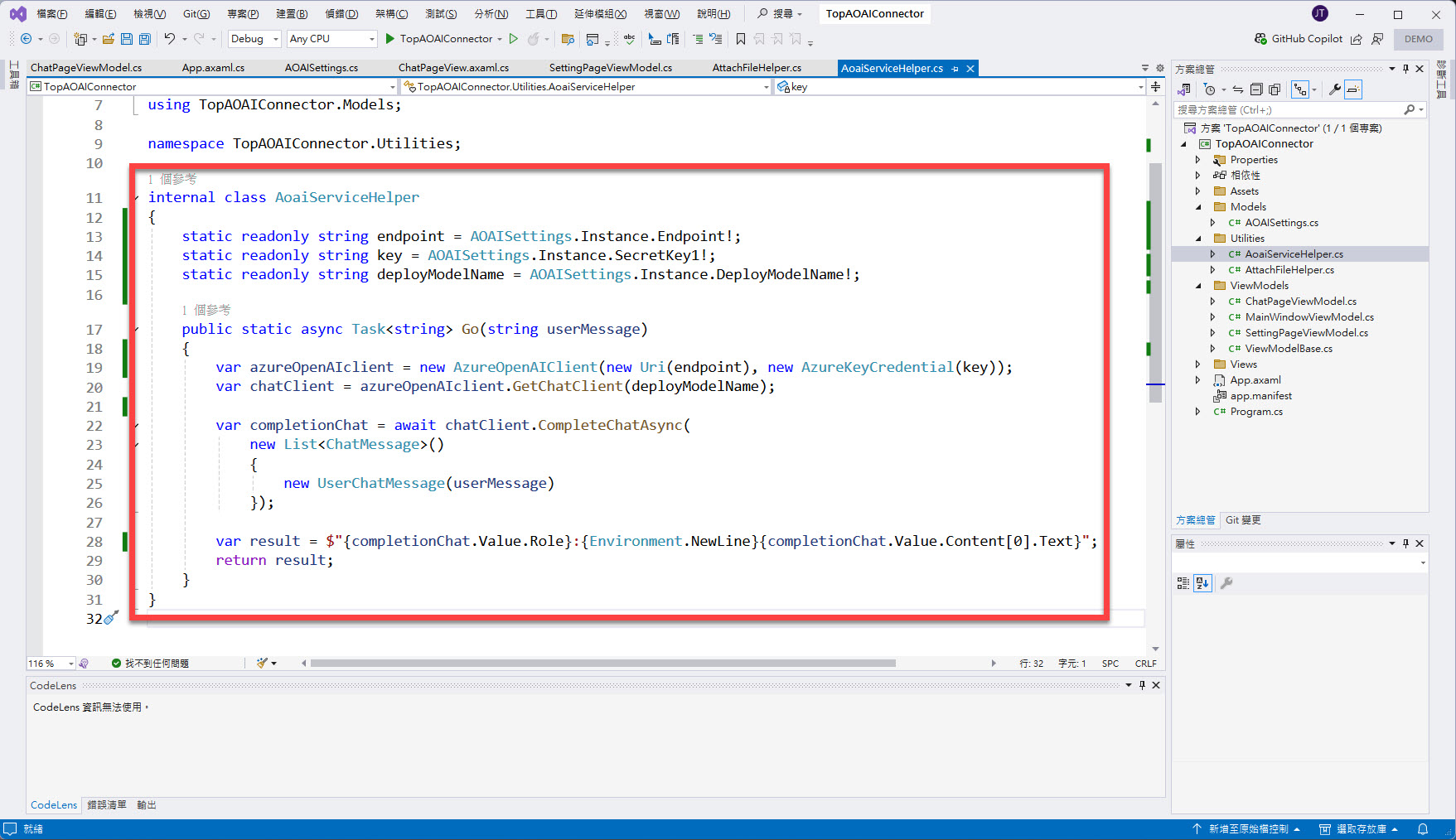Click the Save All icon

point(144,39)
